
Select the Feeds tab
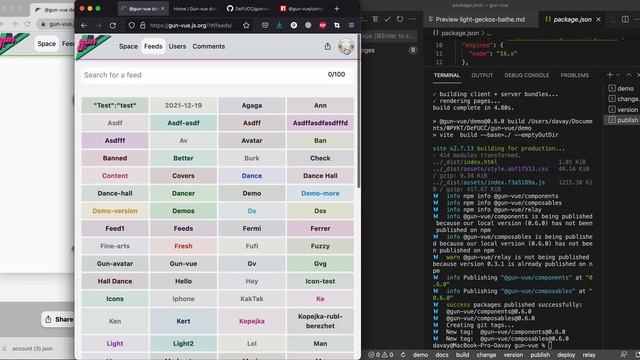pyautogui.click(x=153, y=47)
